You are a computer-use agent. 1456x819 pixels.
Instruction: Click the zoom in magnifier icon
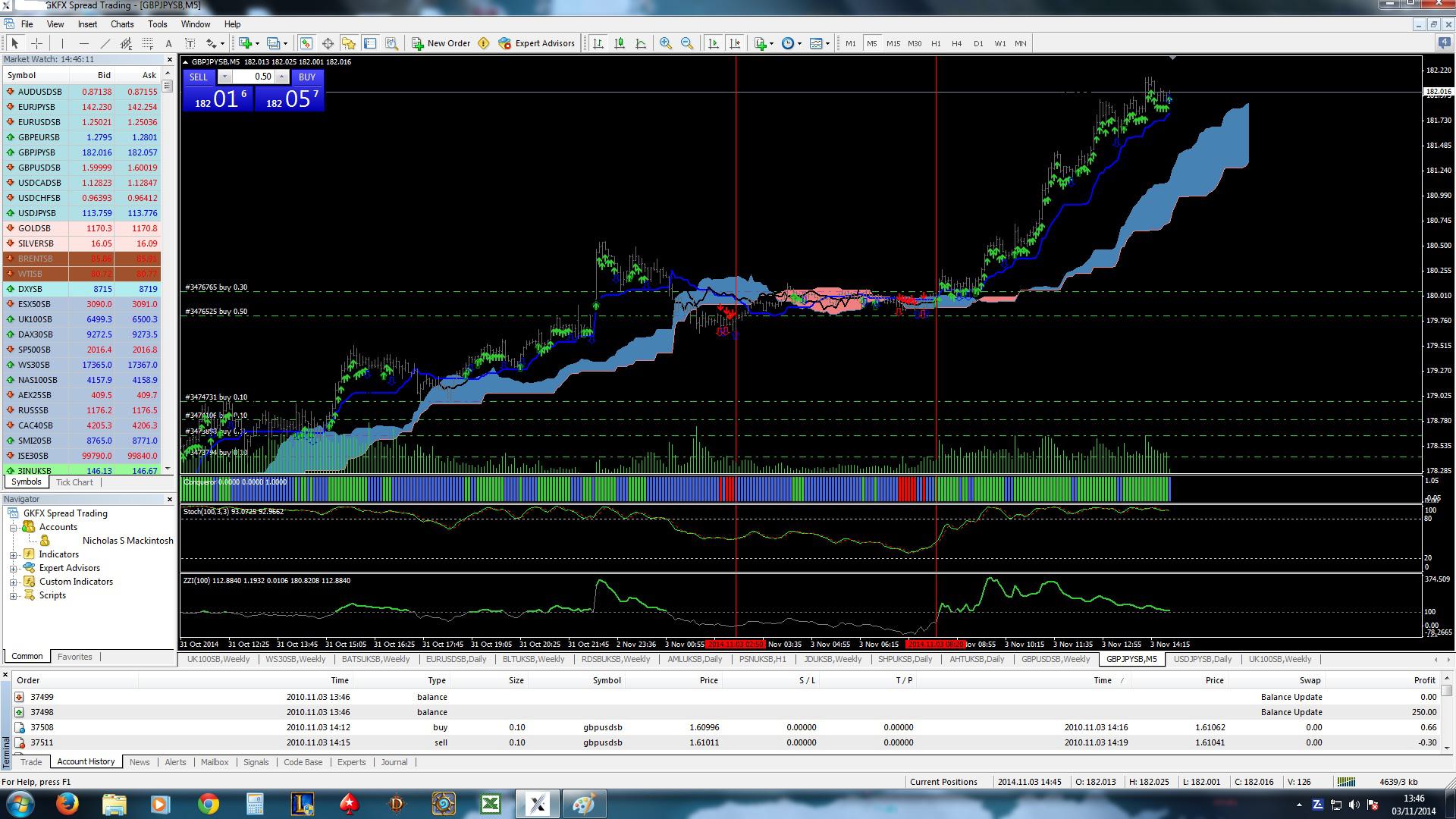click(x=665, y=43)
